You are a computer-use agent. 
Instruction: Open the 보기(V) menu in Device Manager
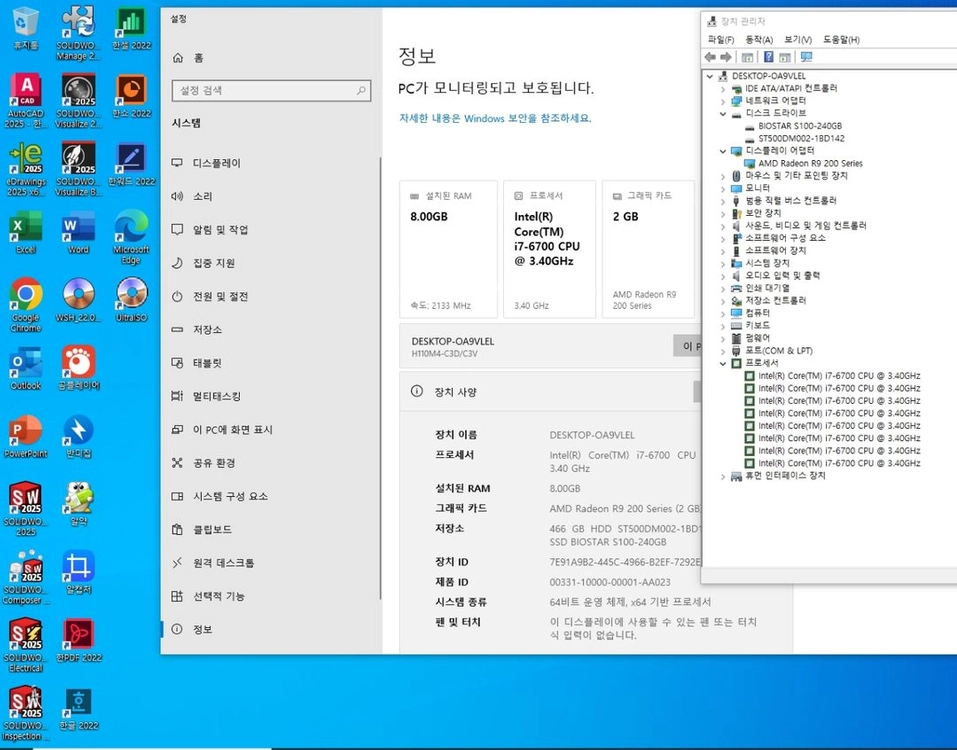[x=798, y=40]
